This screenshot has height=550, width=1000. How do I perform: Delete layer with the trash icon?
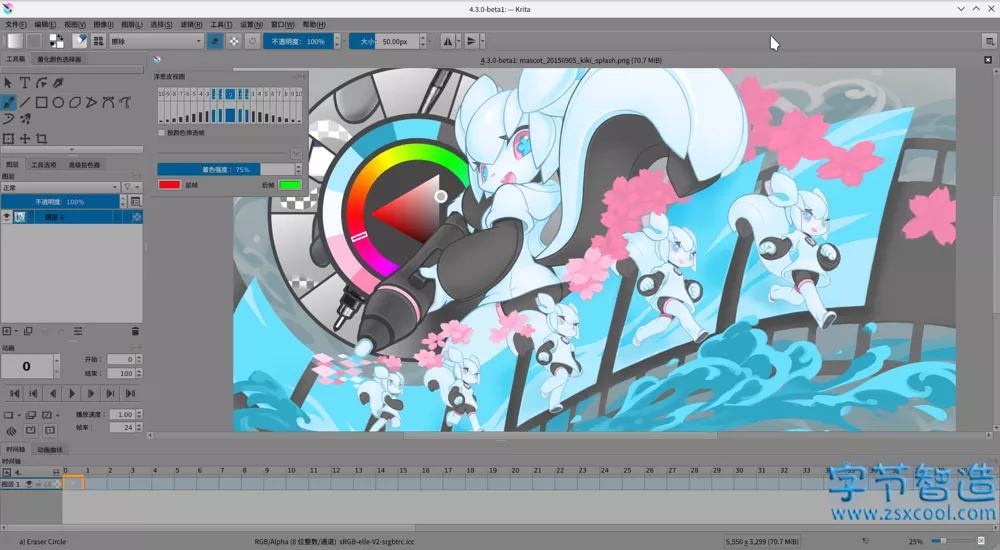(x=135, y=331)
